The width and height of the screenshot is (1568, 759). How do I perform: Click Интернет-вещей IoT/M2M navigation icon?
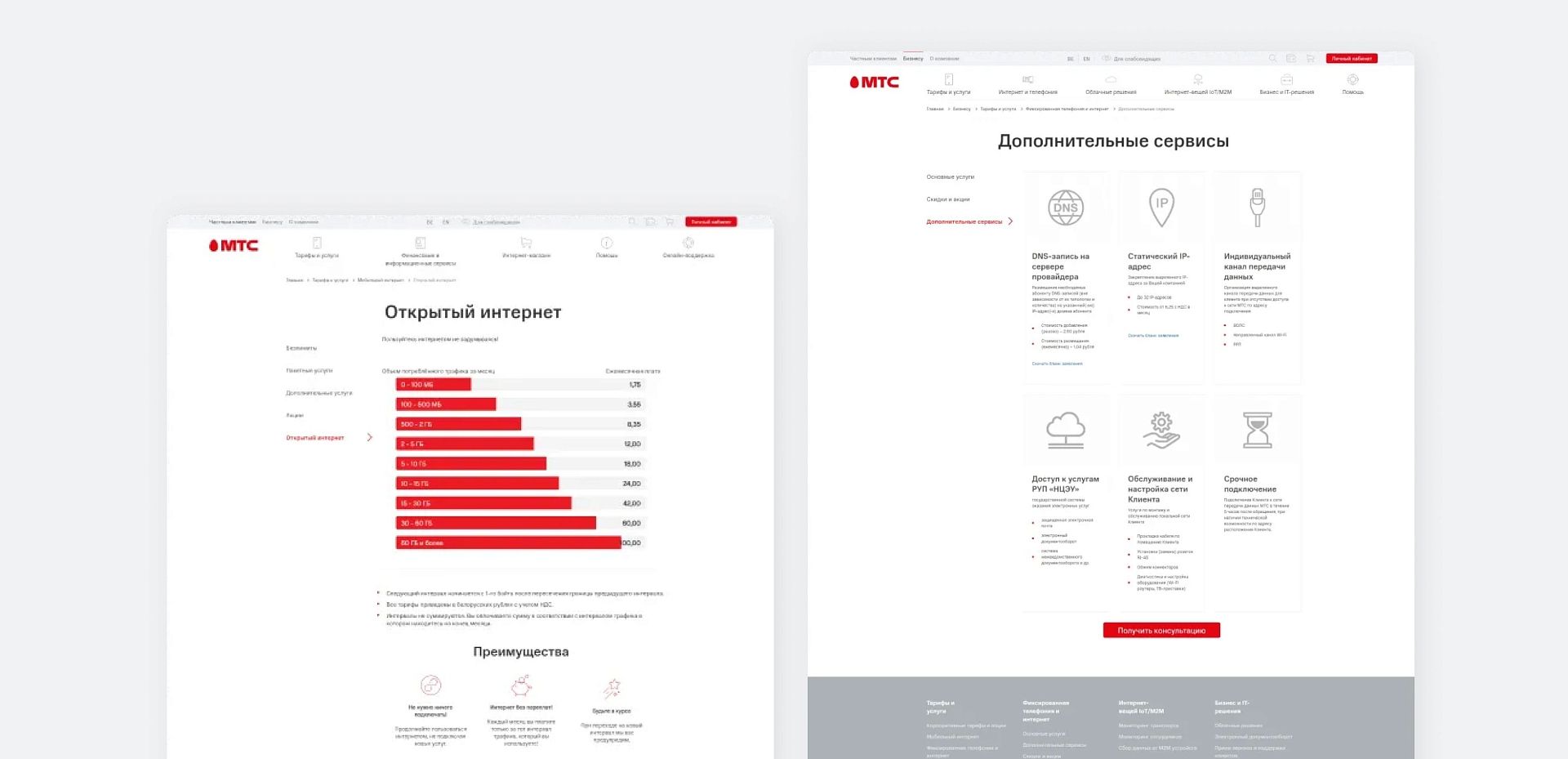(x=1197, y=80)
